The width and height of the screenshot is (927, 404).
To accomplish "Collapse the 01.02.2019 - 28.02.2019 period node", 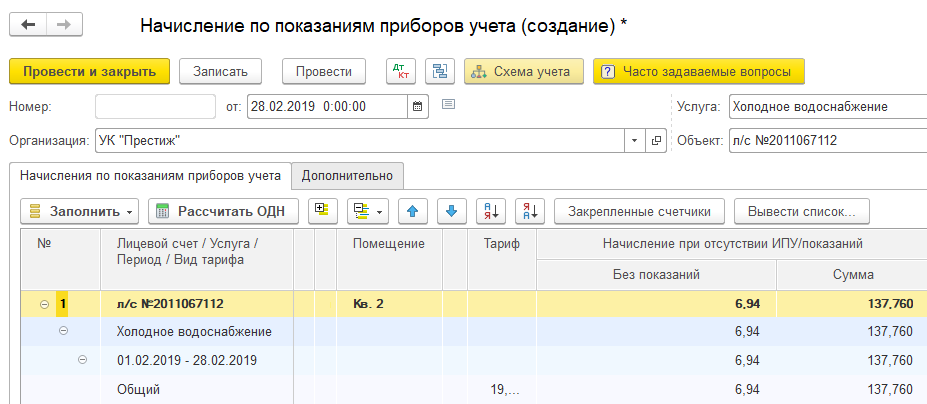I will point(82,360).
